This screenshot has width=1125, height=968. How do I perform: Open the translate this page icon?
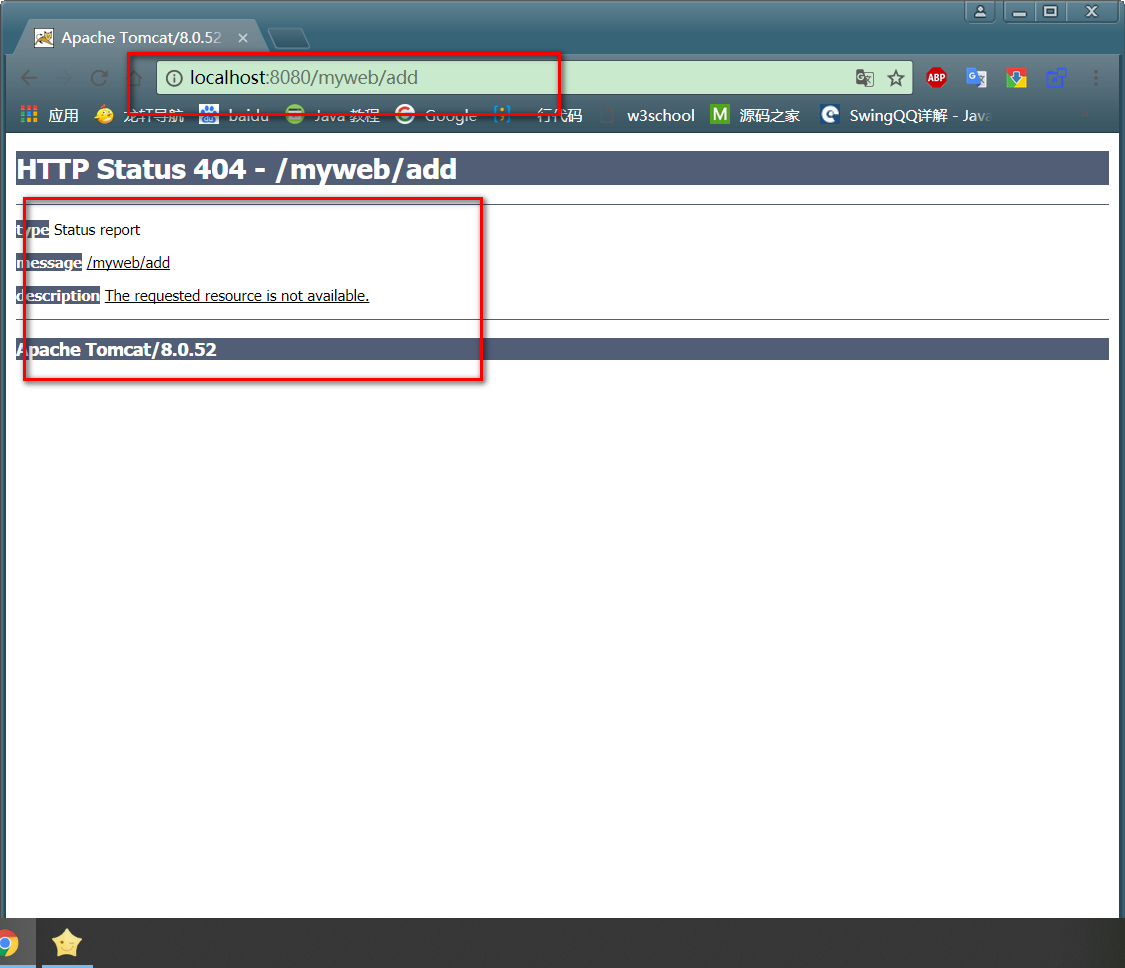[865, 77]
